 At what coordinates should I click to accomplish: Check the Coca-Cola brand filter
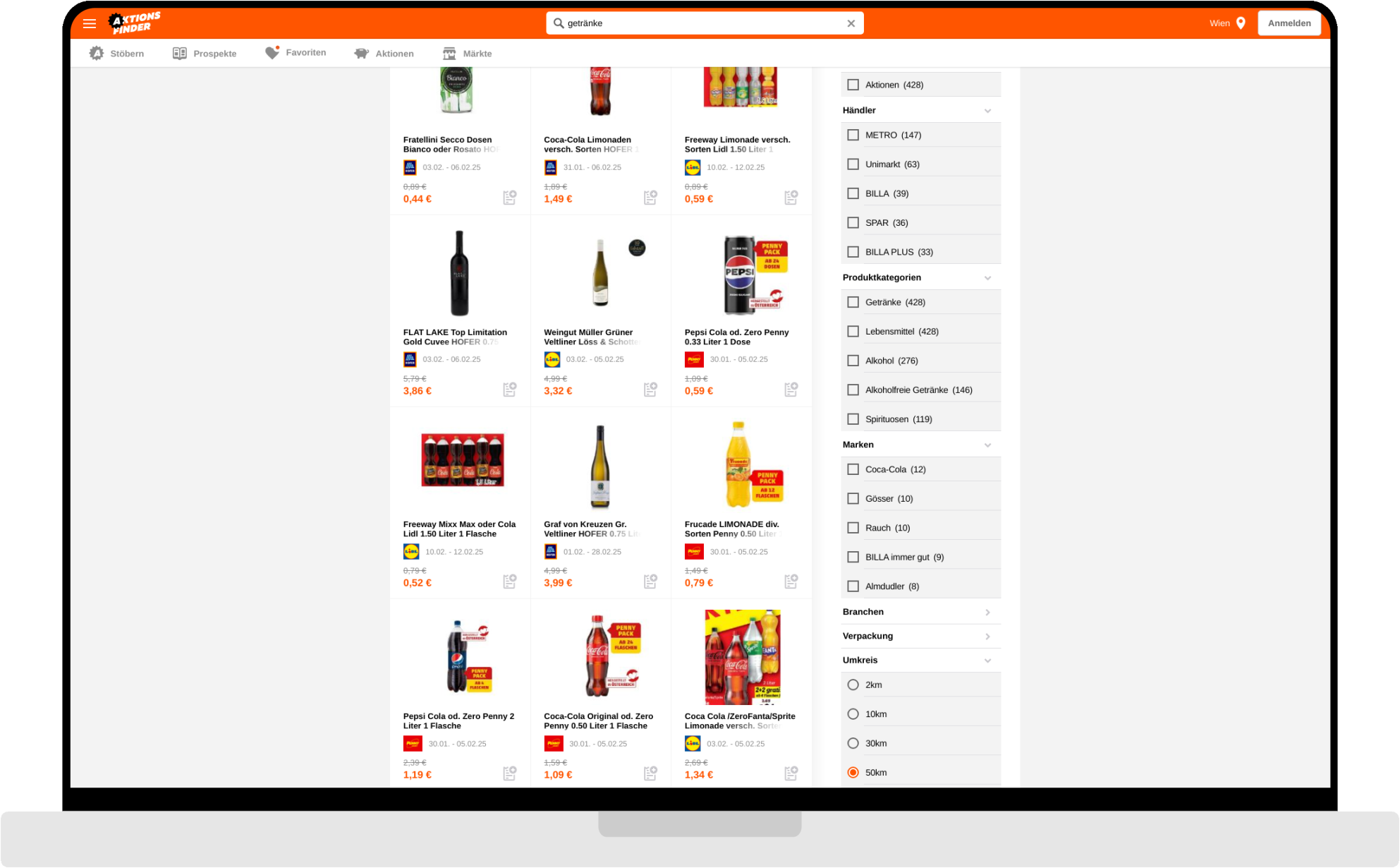853,469
